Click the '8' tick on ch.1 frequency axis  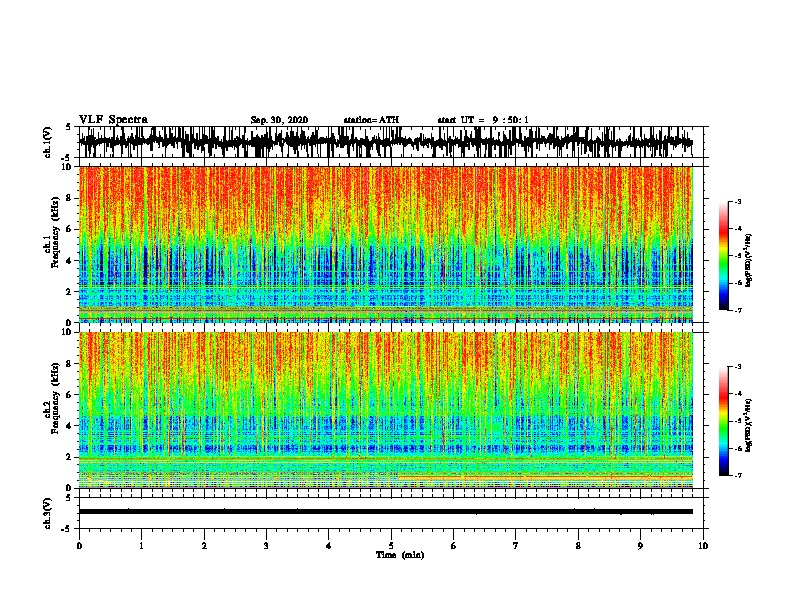71,198
